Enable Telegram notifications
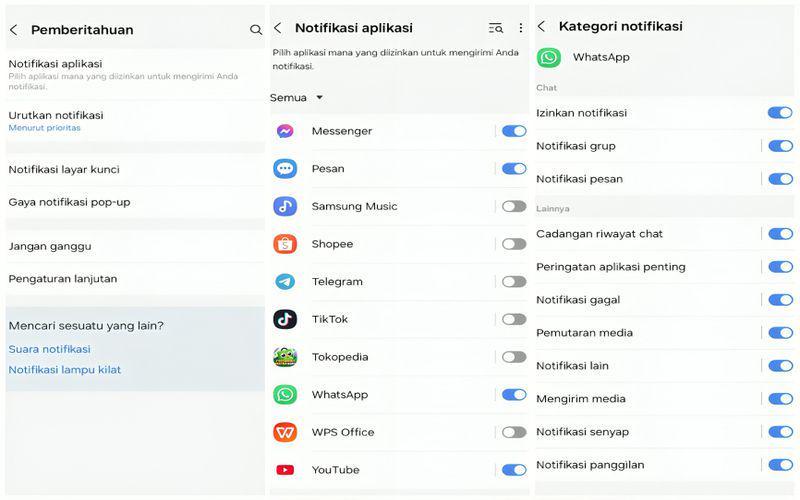The height and width of the screenshot is (500, 800). point(514,282)
